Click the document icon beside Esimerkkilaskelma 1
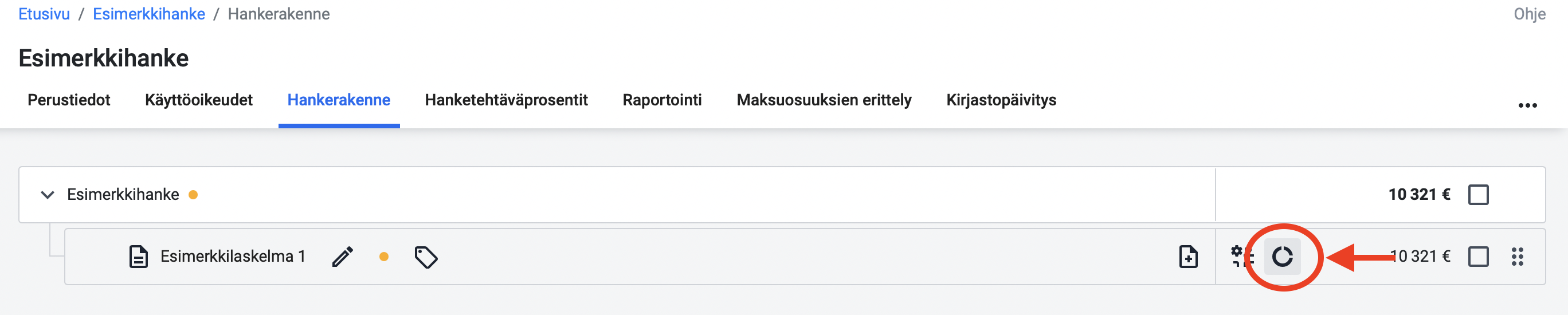The width and height of the screenshot is (1568, 315). click(138, 257)
